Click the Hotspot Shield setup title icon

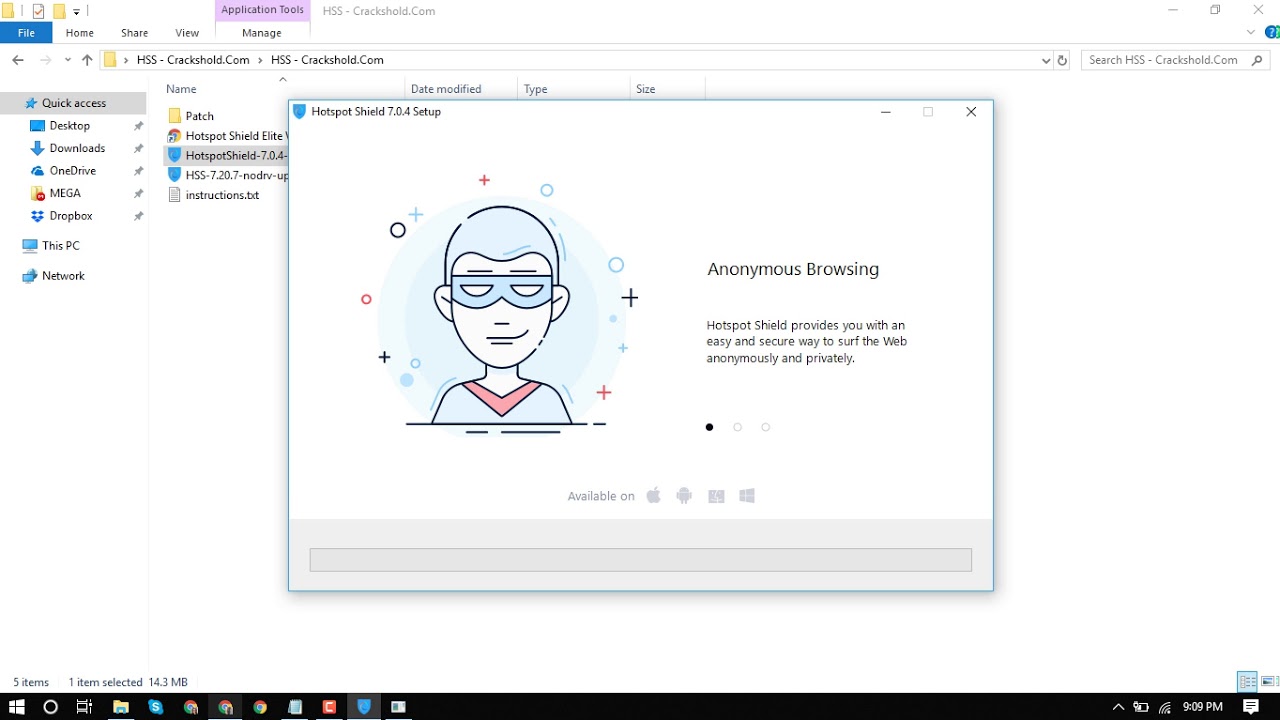point(299,112)
